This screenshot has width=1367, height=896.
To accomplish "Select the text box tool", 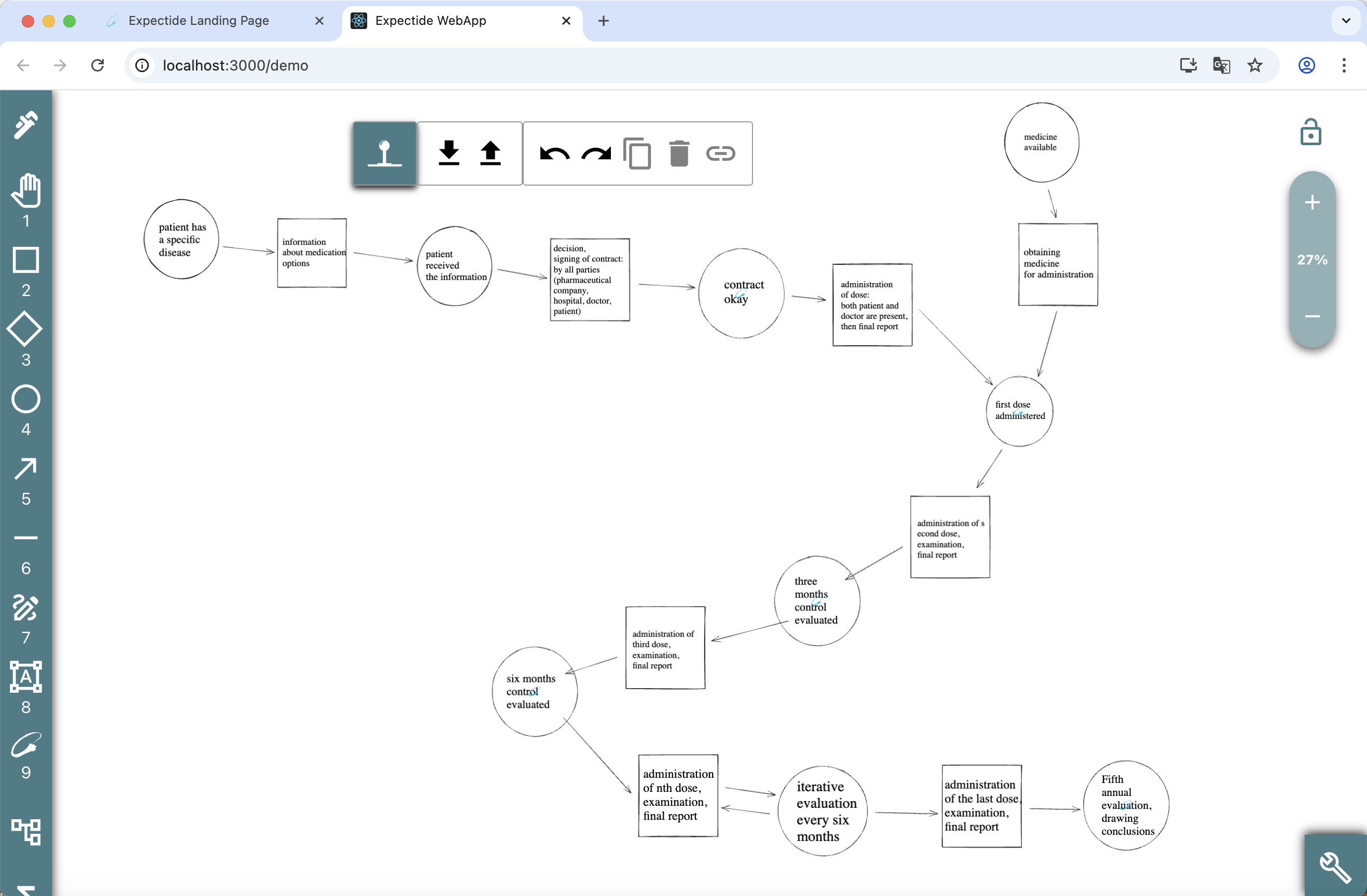I will click(x=26, y=677).
